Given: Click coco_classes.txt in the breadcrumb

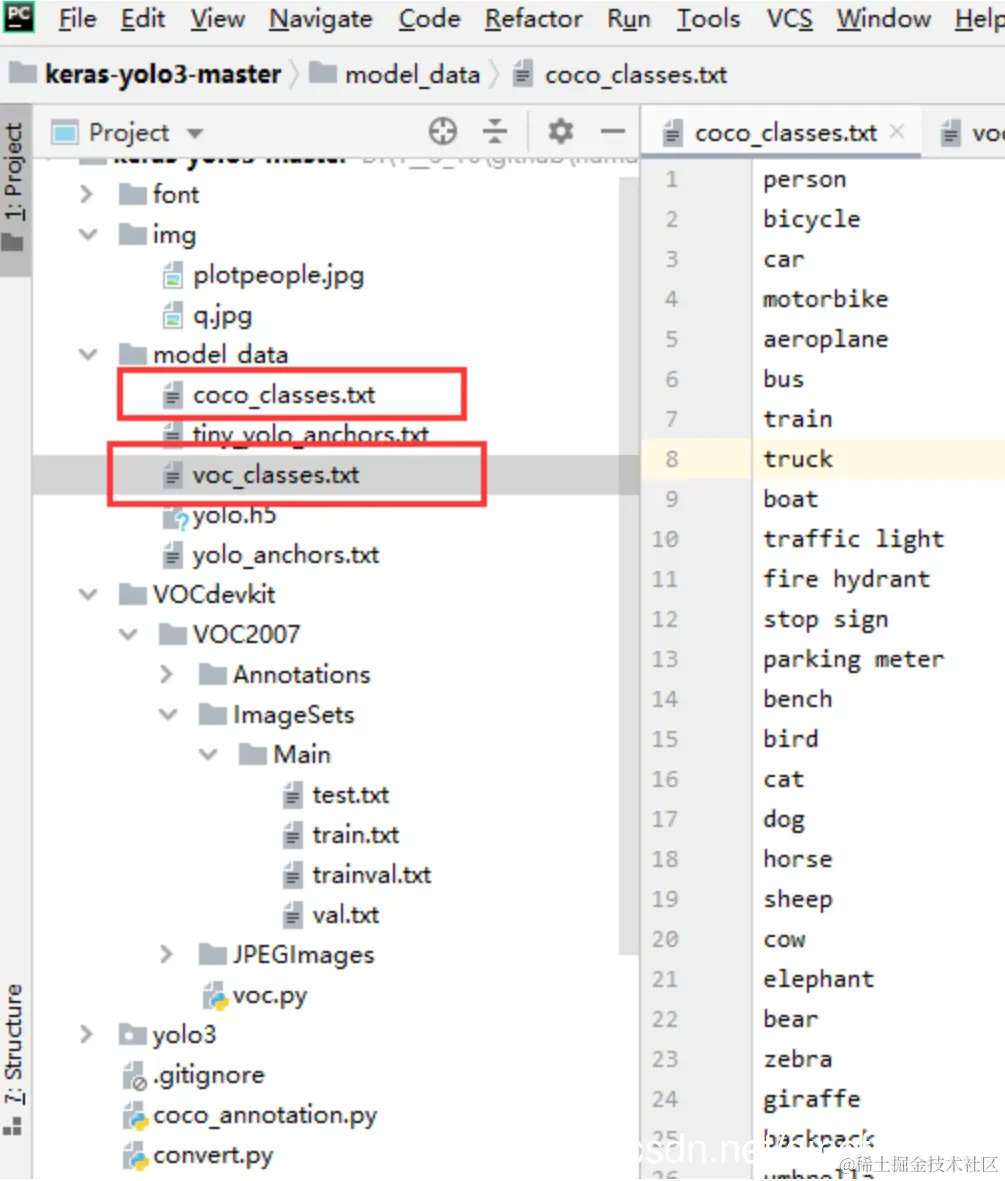Looking at the screenshot, I should coord(635,75).
